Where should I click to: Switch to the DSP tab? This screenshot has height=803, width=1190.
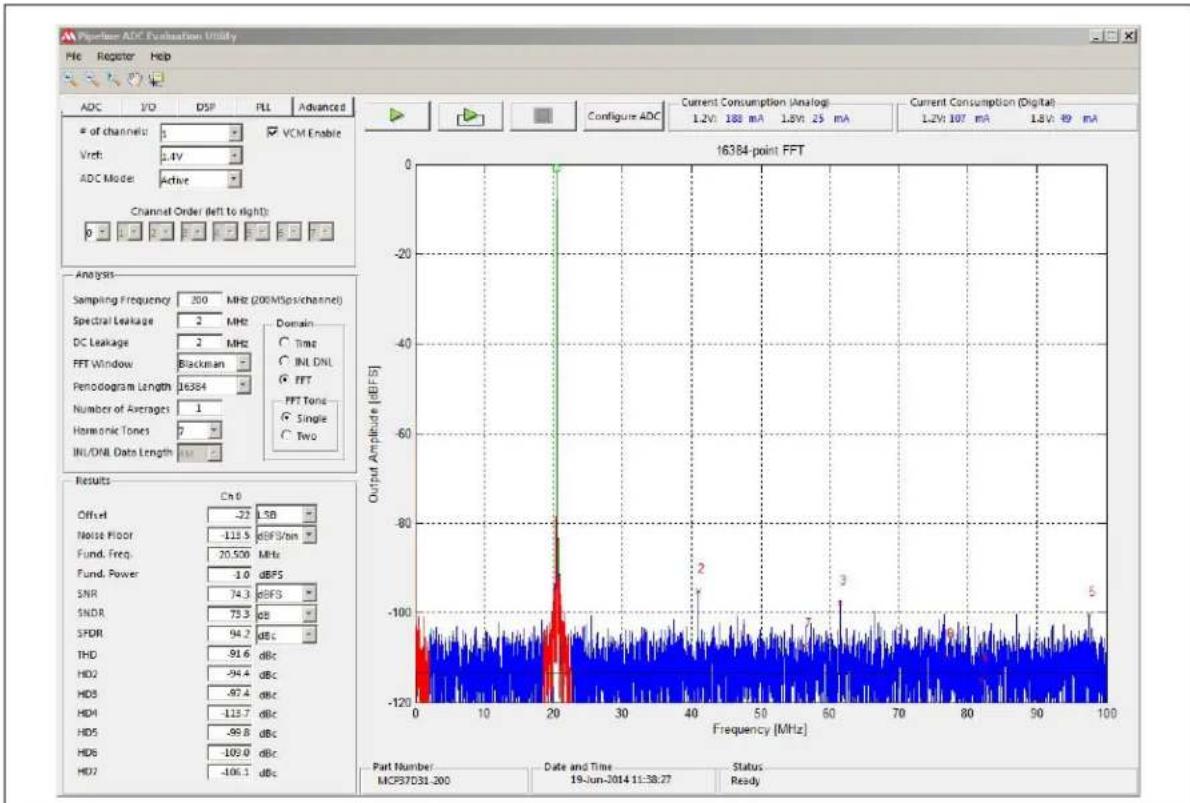pyautogui.click(x=206, y=107)
